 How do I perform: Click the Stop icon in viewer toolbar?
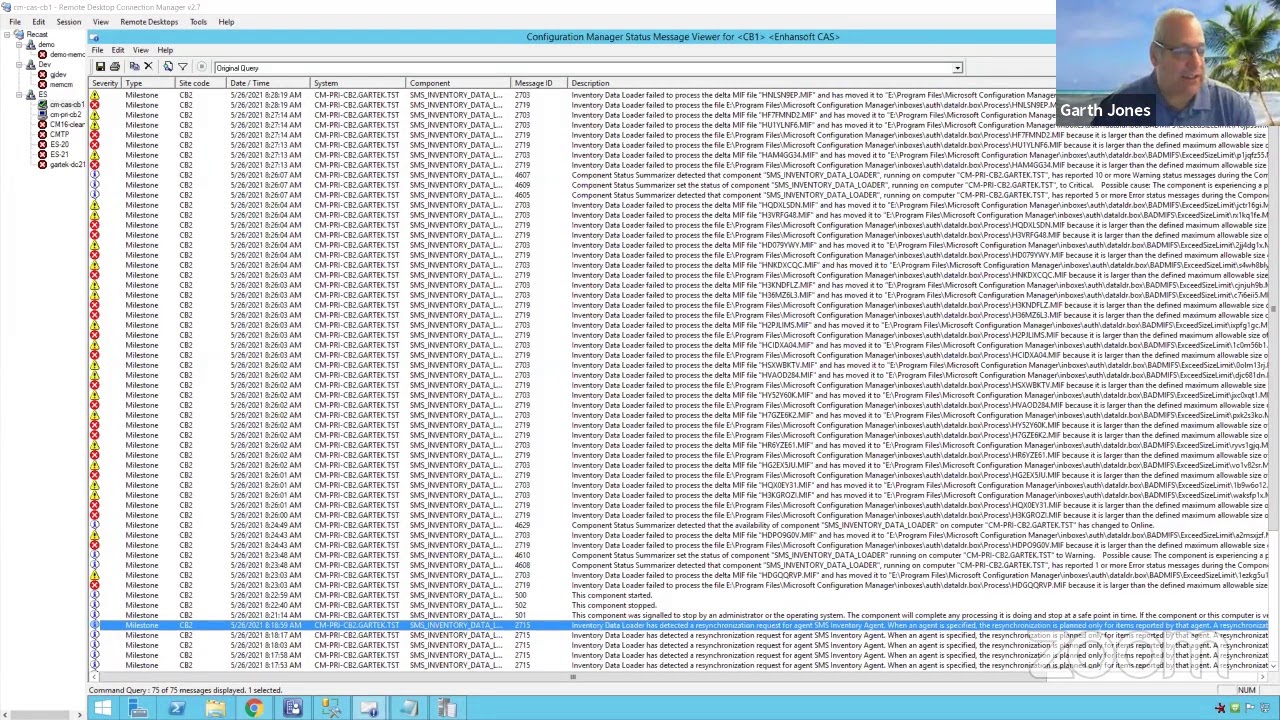pyautogui.click(x=201, y=67)
